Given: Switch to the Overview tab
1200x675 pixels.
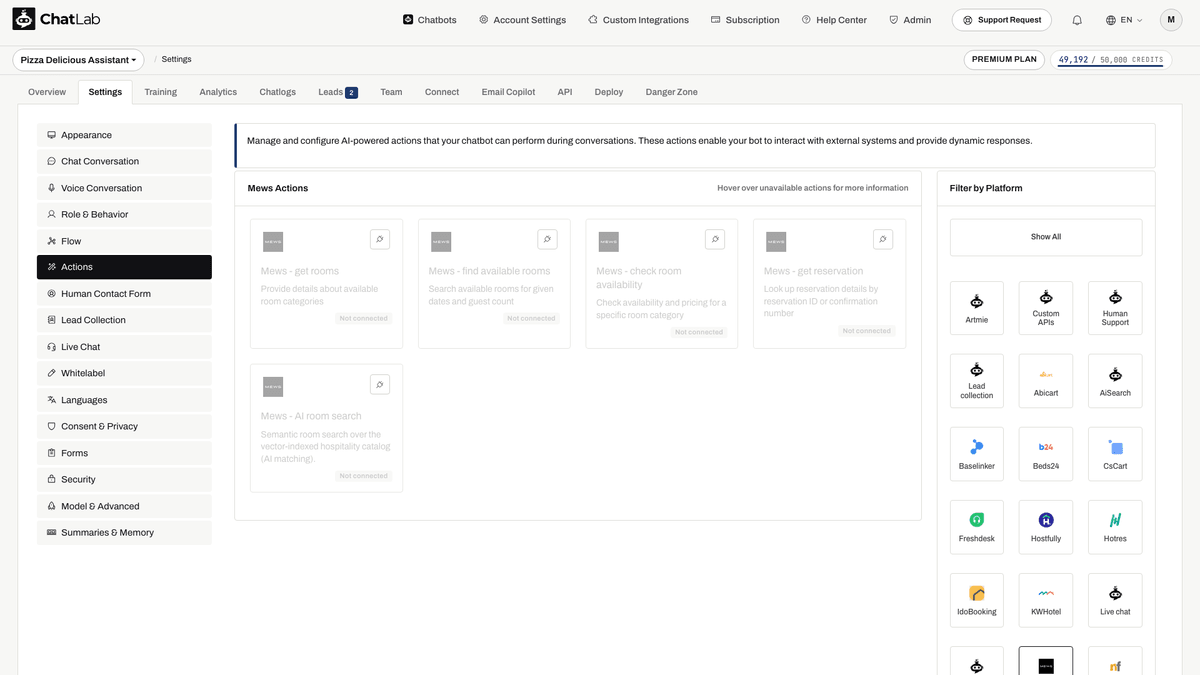Looking at the screenshot, I should (x=47, y=92).
